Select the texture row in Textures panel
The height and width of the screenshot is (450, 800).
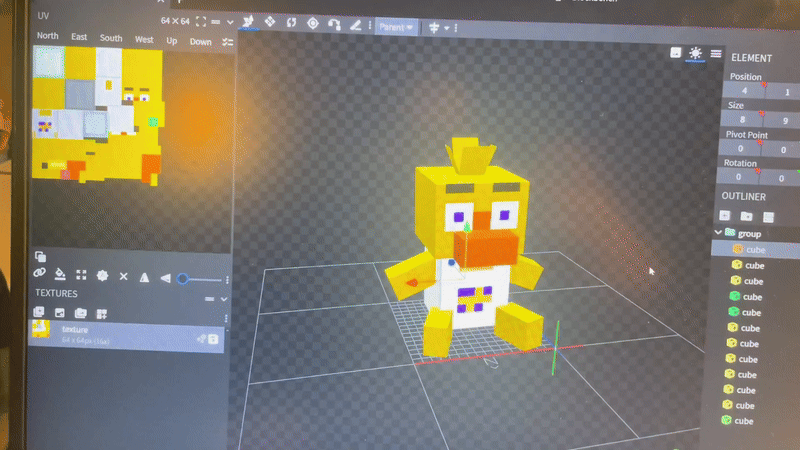point(126,336)
